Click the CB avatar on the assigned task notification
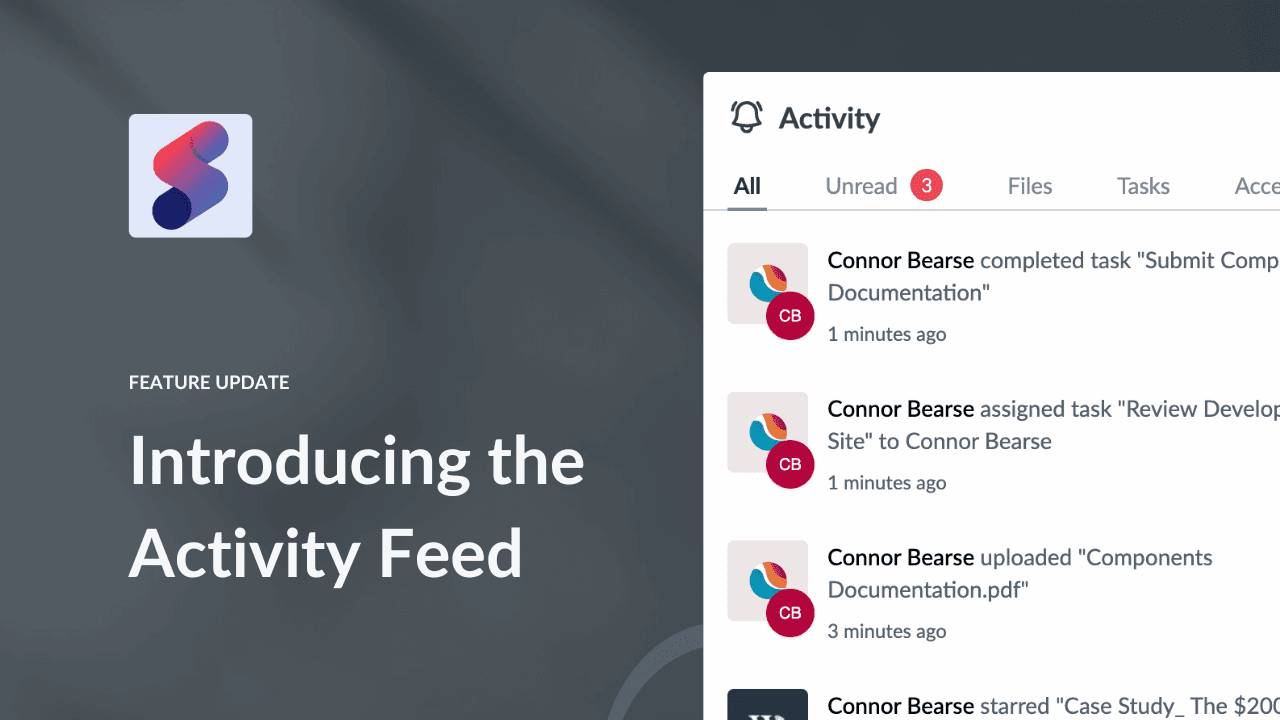The image size is (1280, 720). point(790,464)
